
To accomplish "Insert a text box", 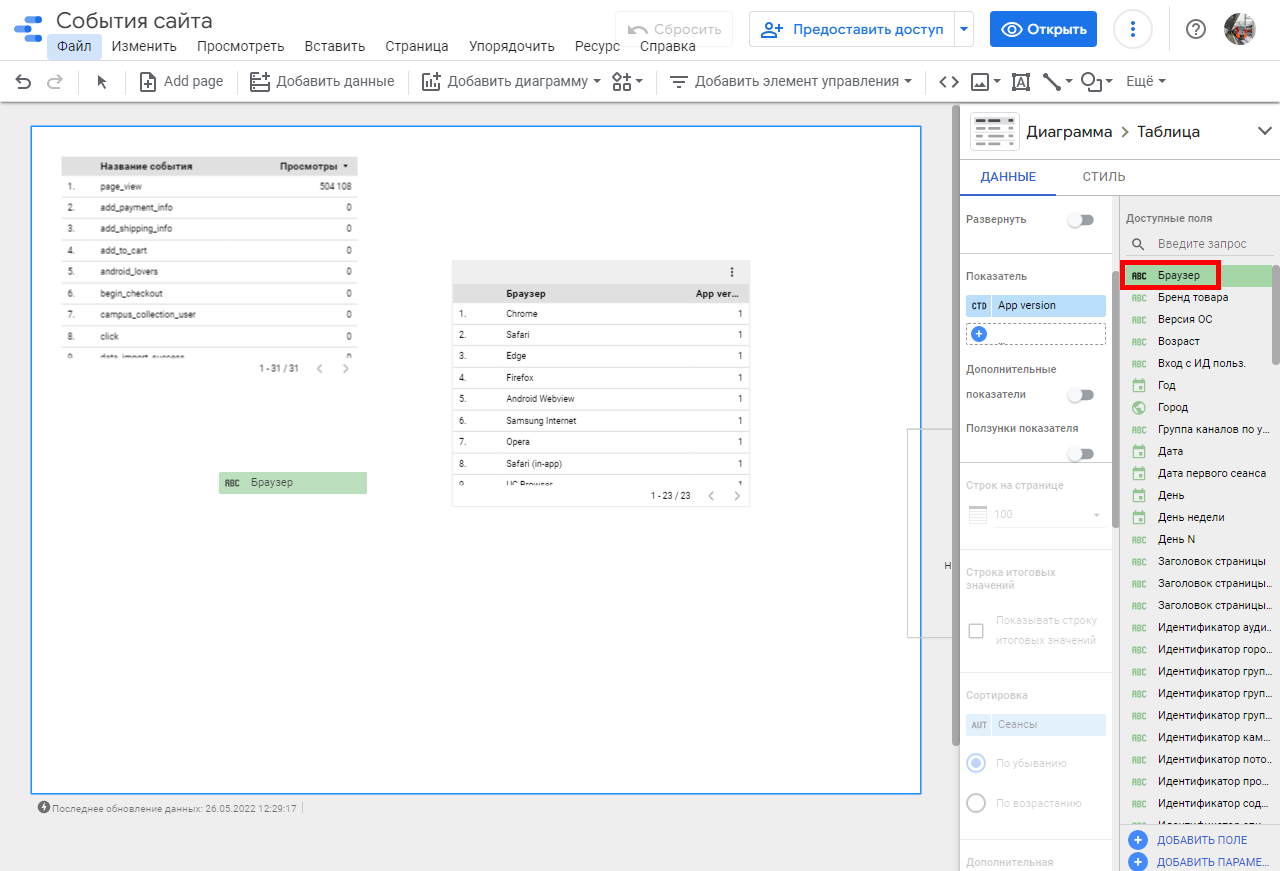I will (1021, 82).
